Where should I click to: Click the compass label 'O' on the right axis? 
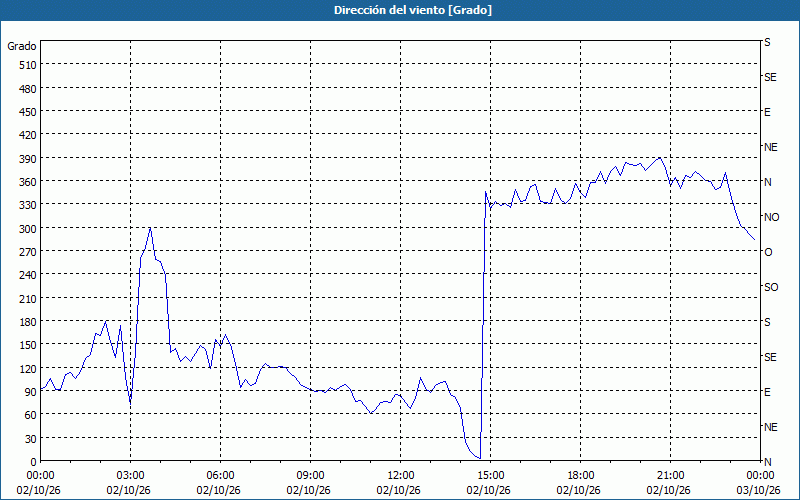[768, 253]
